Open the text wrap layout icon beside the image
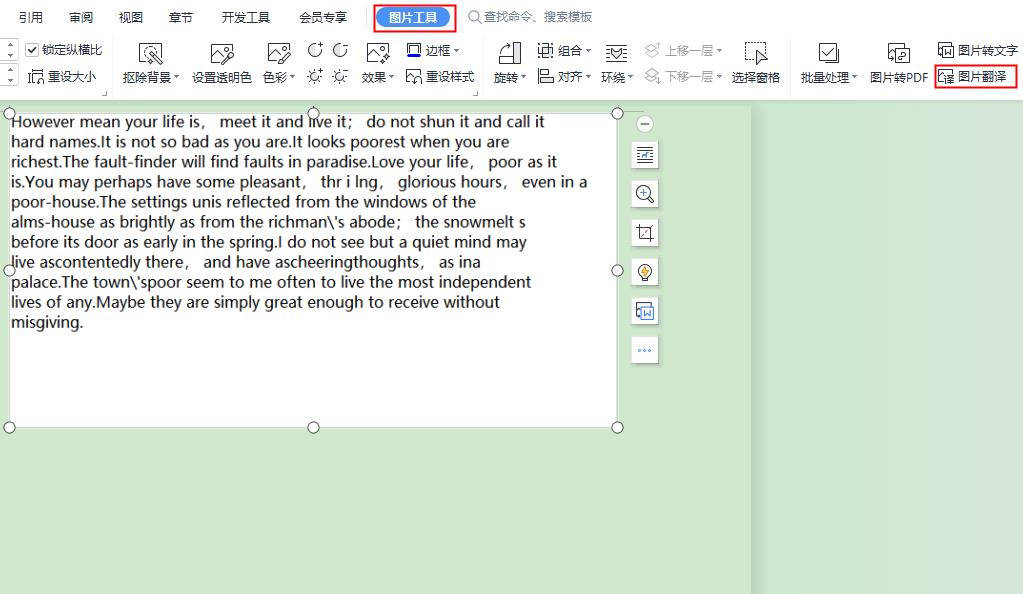Screen dimensions: 1023x594 [645, 155]
